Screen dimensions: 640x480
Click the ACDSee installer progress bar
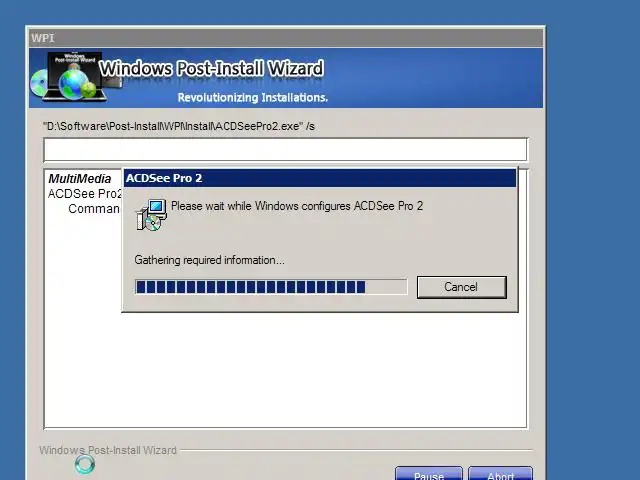271,287
